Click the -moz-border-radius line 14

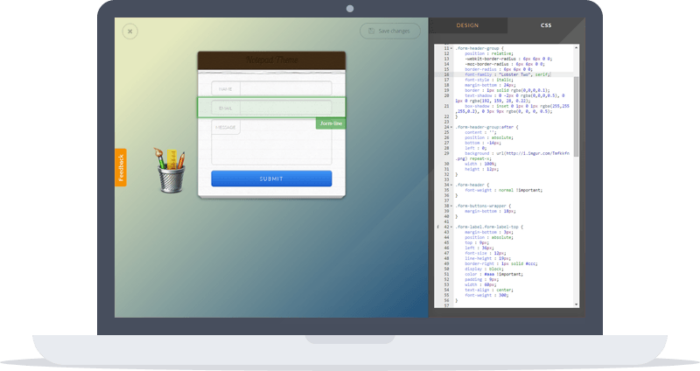click(504, 64)
